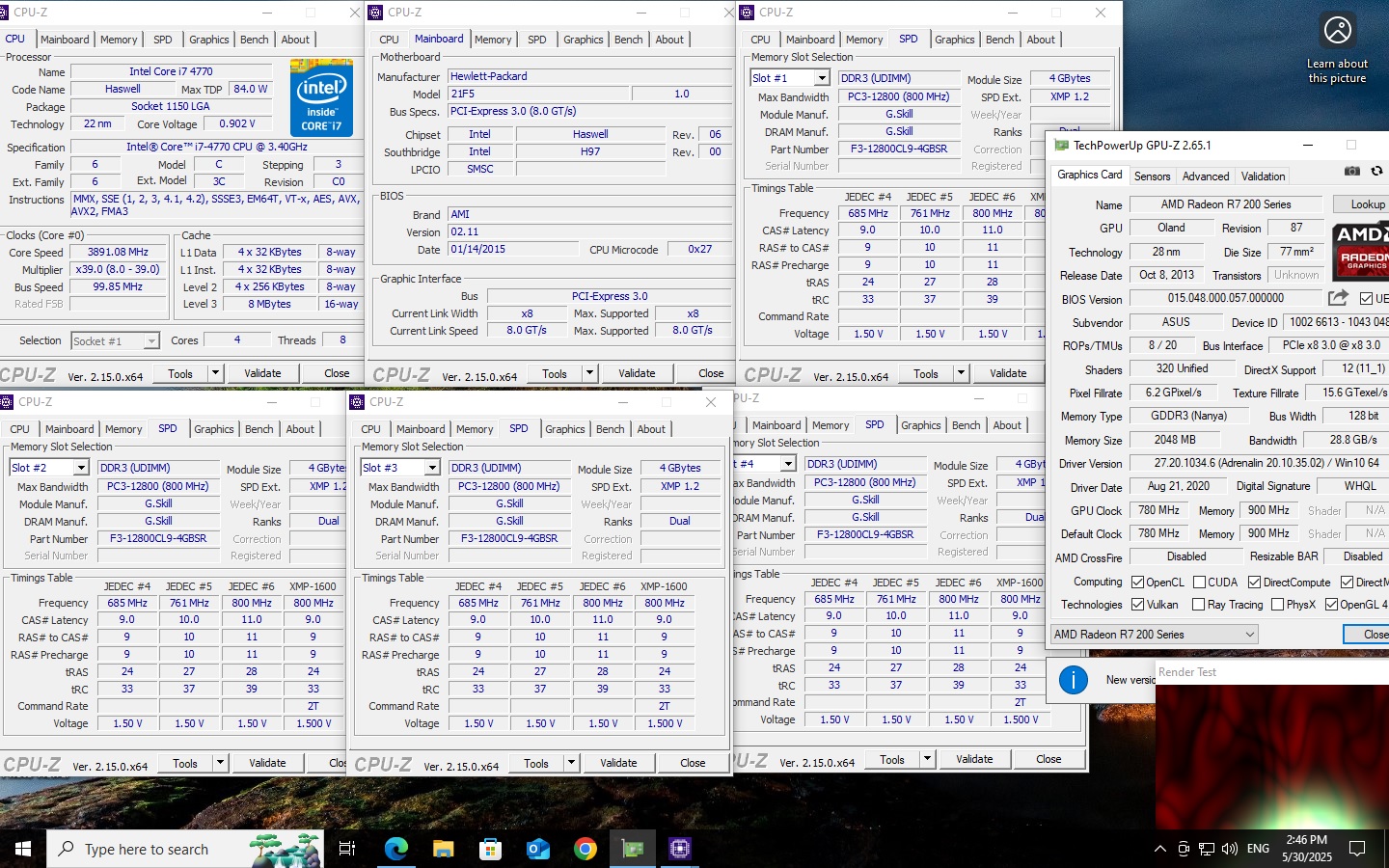This screenshot has width=1389, height=868.
Task: Open Task View from the taskbar
Action: pos(347,849)
